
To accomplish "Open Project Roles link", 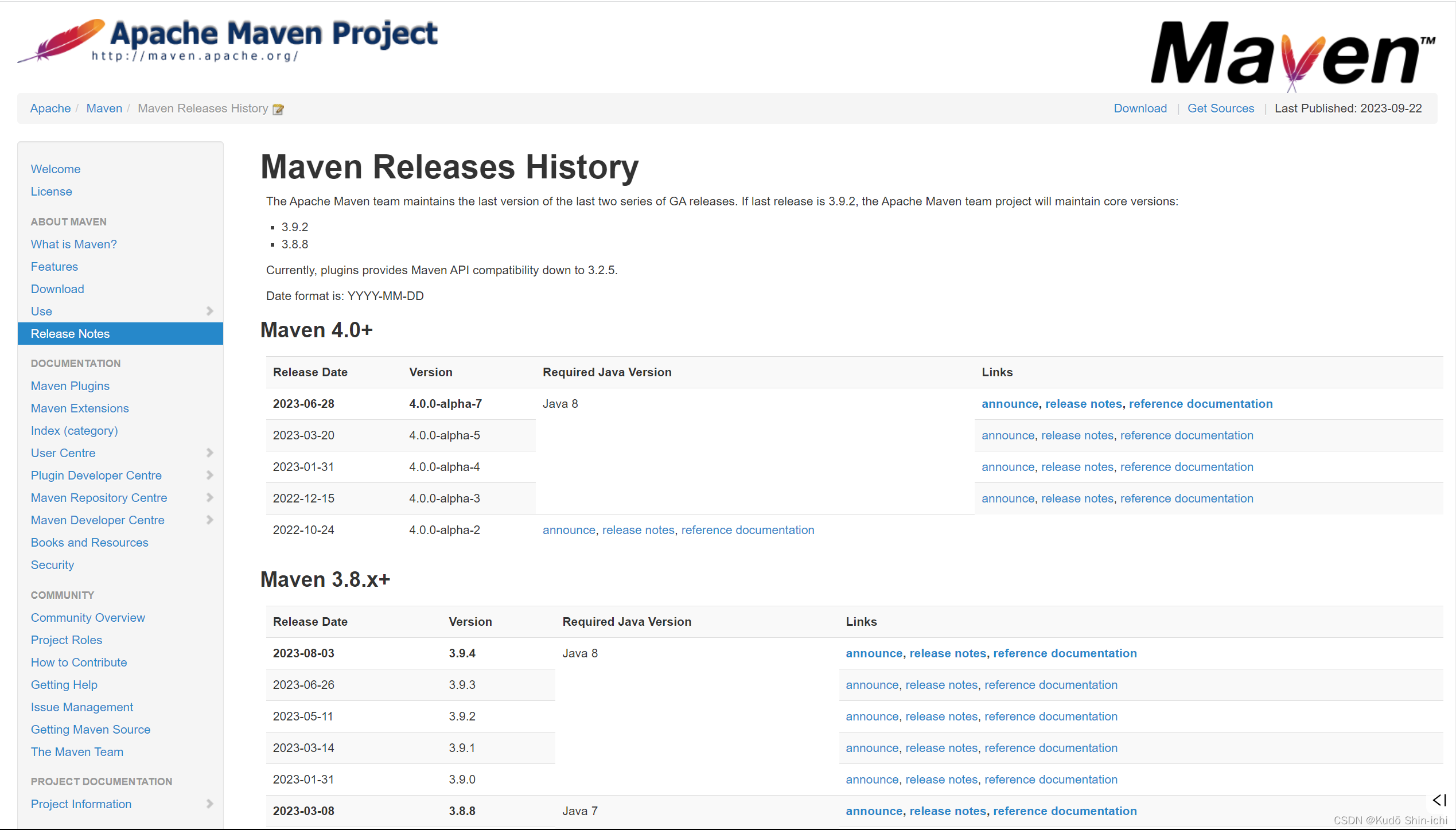I will [x=67, y=640].
